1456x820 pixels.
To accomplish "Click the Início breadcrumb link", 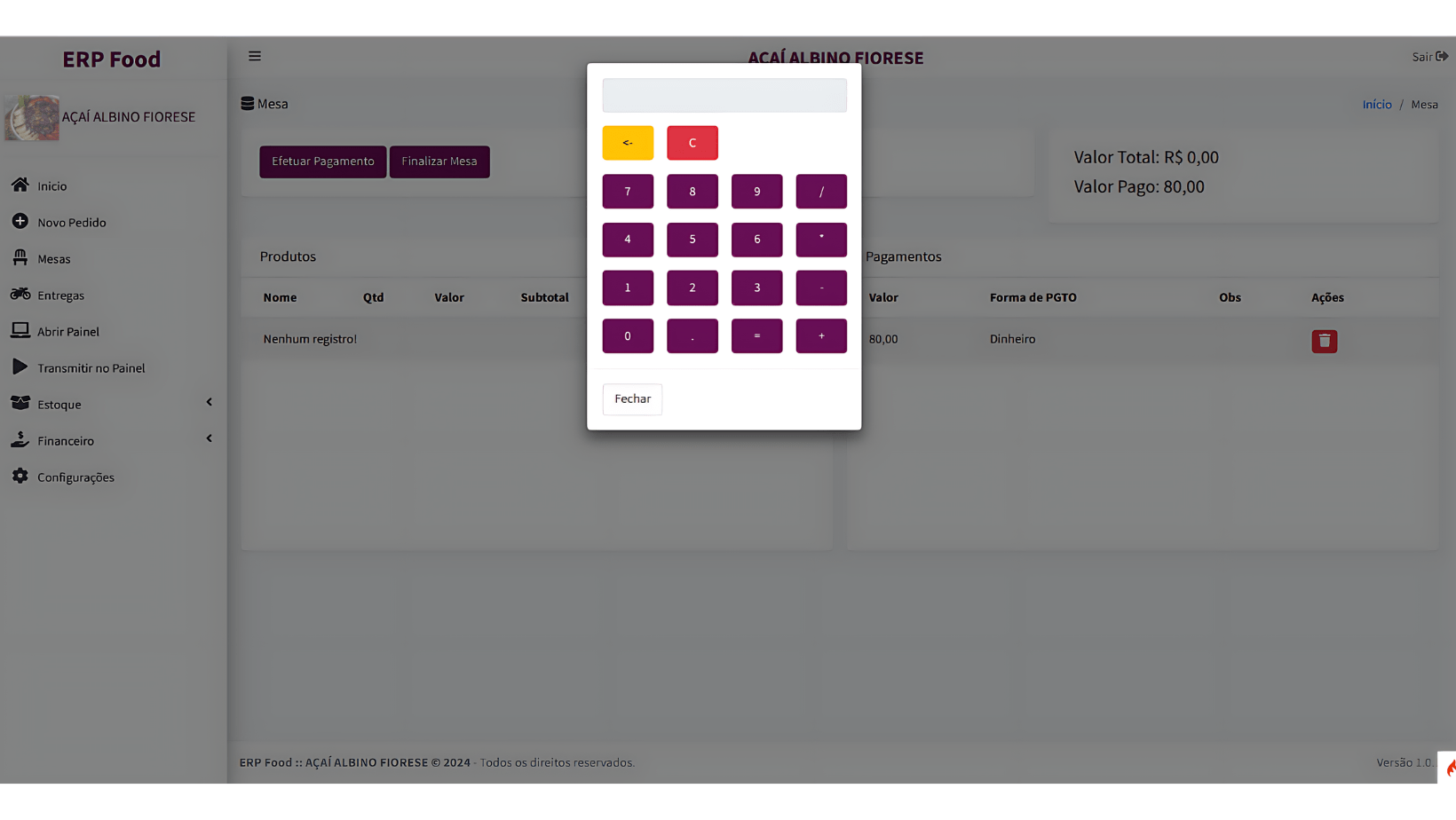I will pyautogui.click(x=1376, y=105).
